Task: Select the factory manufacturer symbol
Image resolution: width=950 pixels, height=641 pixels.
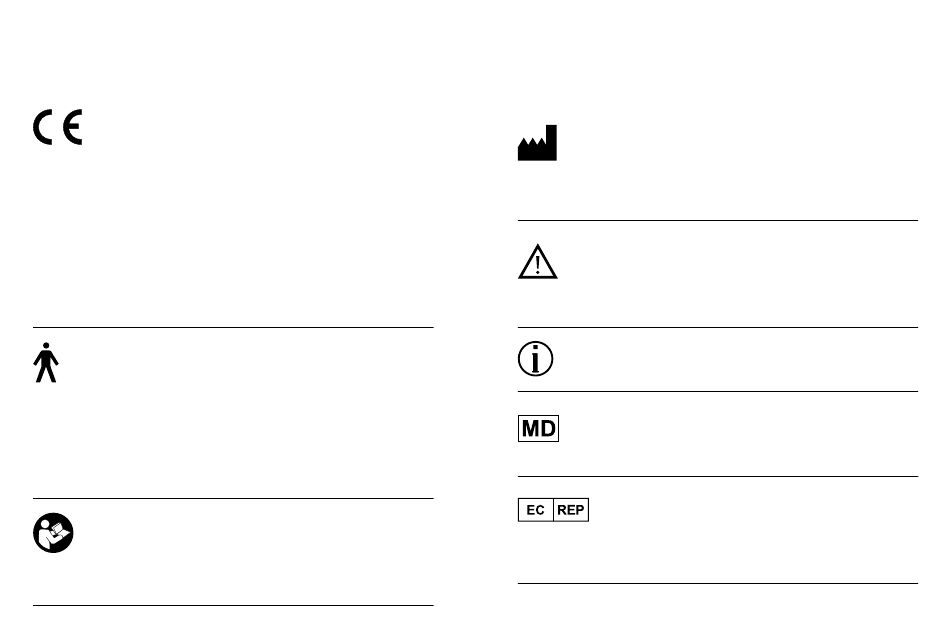Action: pos(537,143)
